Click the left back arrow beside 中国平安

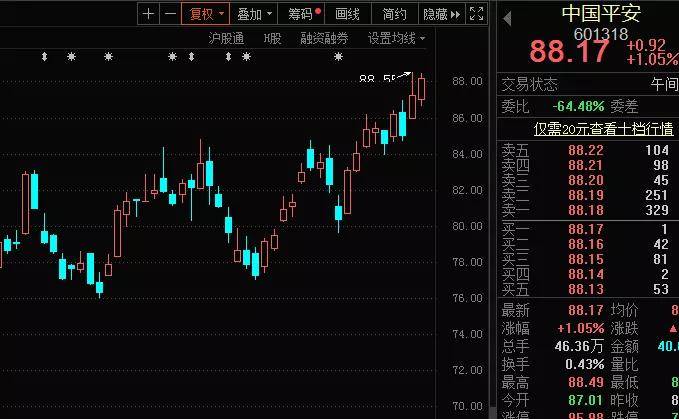coord(508,19)
